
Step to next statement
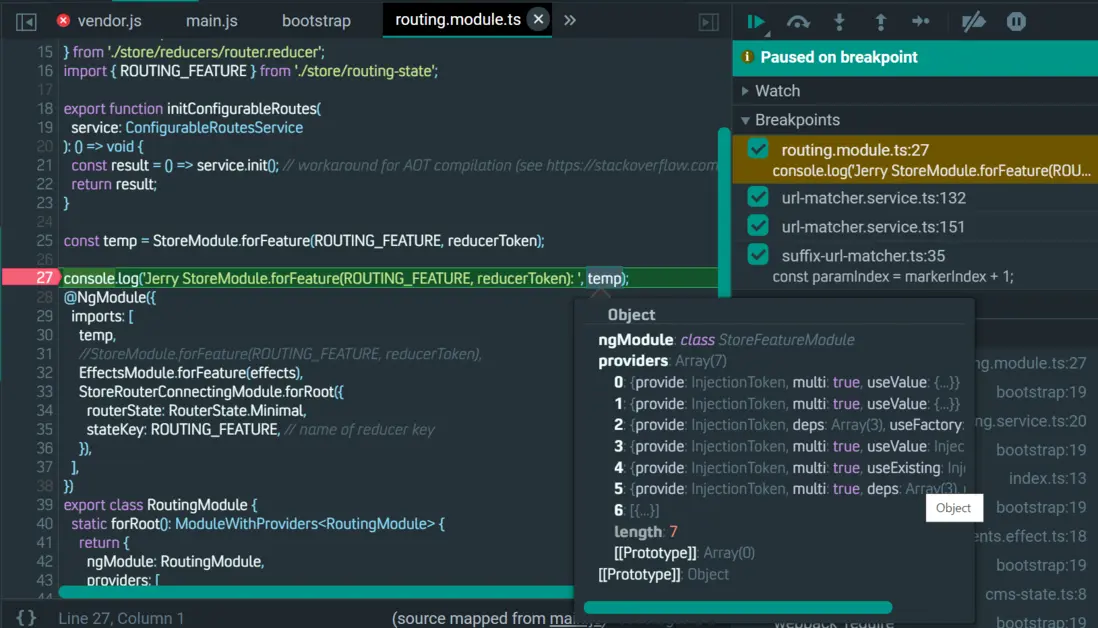[x=921, y=22]
